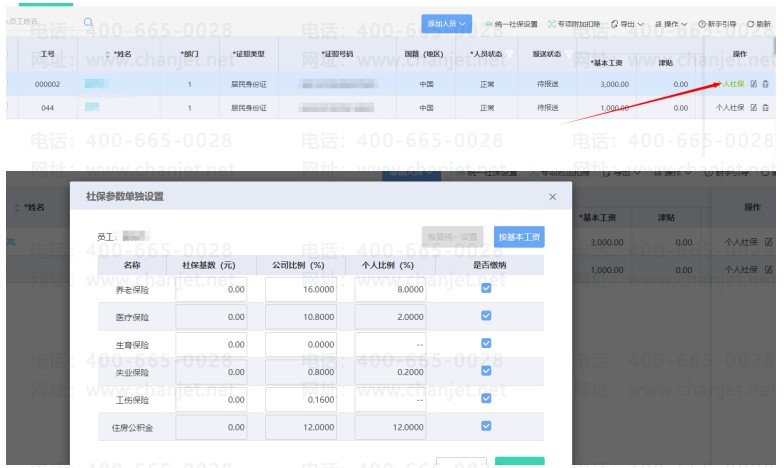Click edit icon for employee 000002
This screenshot has width=784, height=468.
[x=754, y=84]
